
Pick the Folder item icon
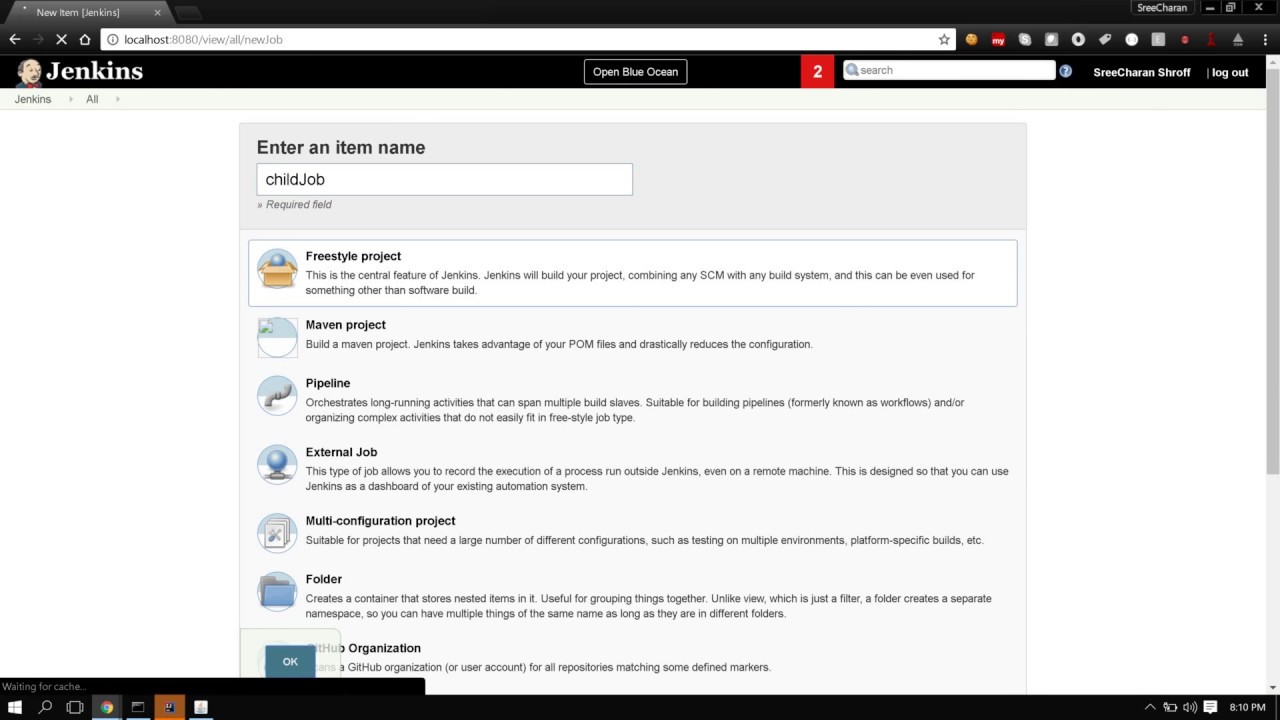point(277,592)
